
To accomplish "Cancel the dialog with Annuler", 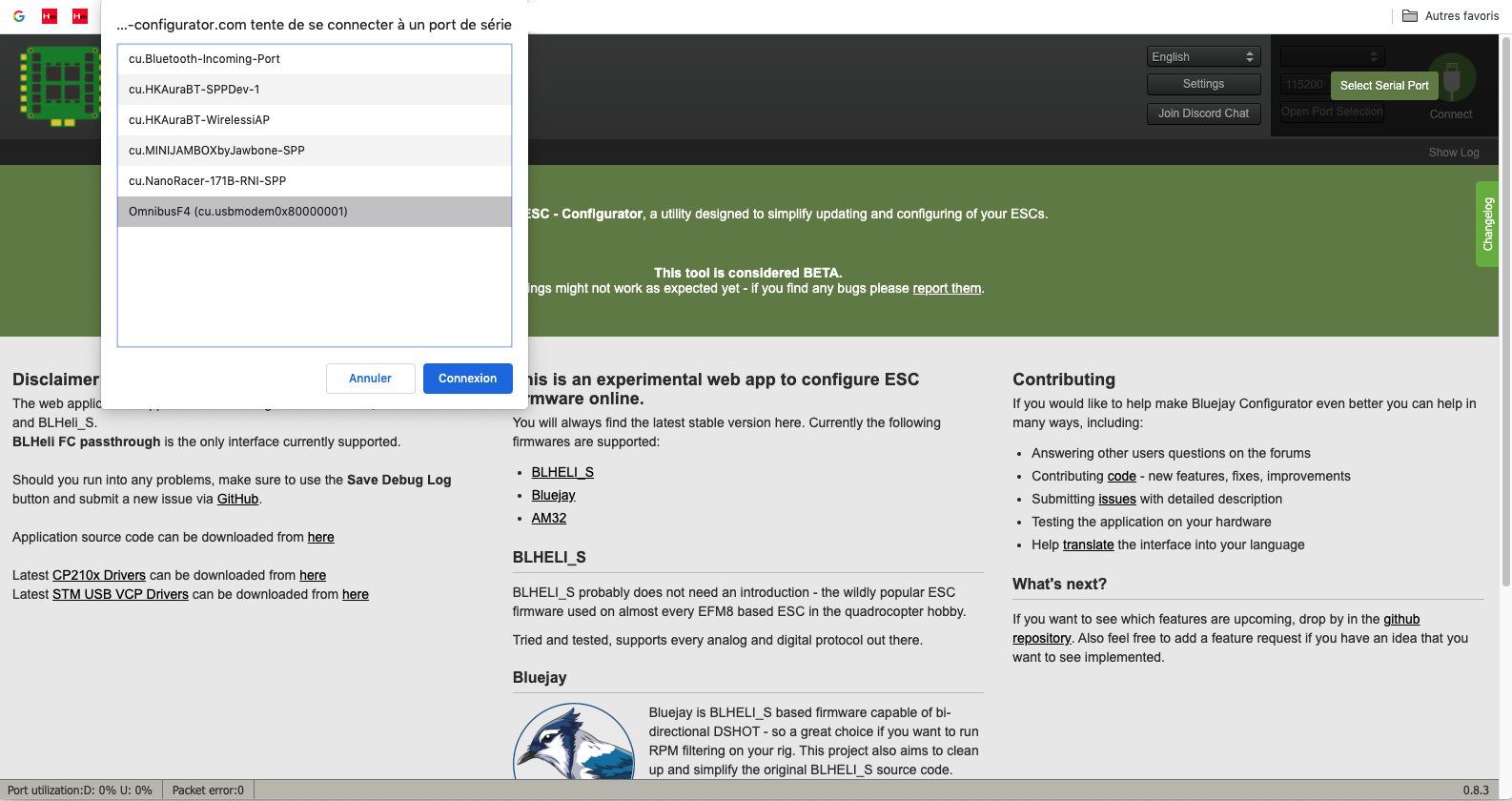I will pyautogui.click(x=371, y=379).
